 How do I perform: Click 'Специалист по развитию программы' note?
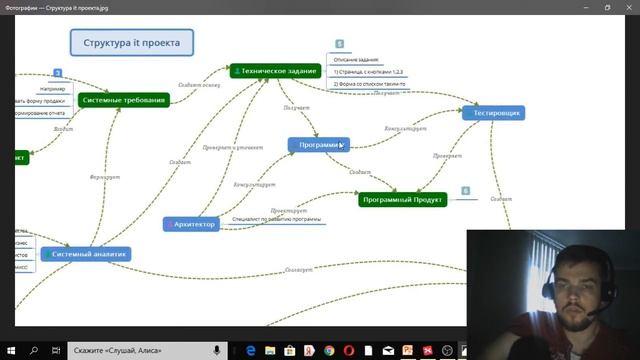point(276,219)
